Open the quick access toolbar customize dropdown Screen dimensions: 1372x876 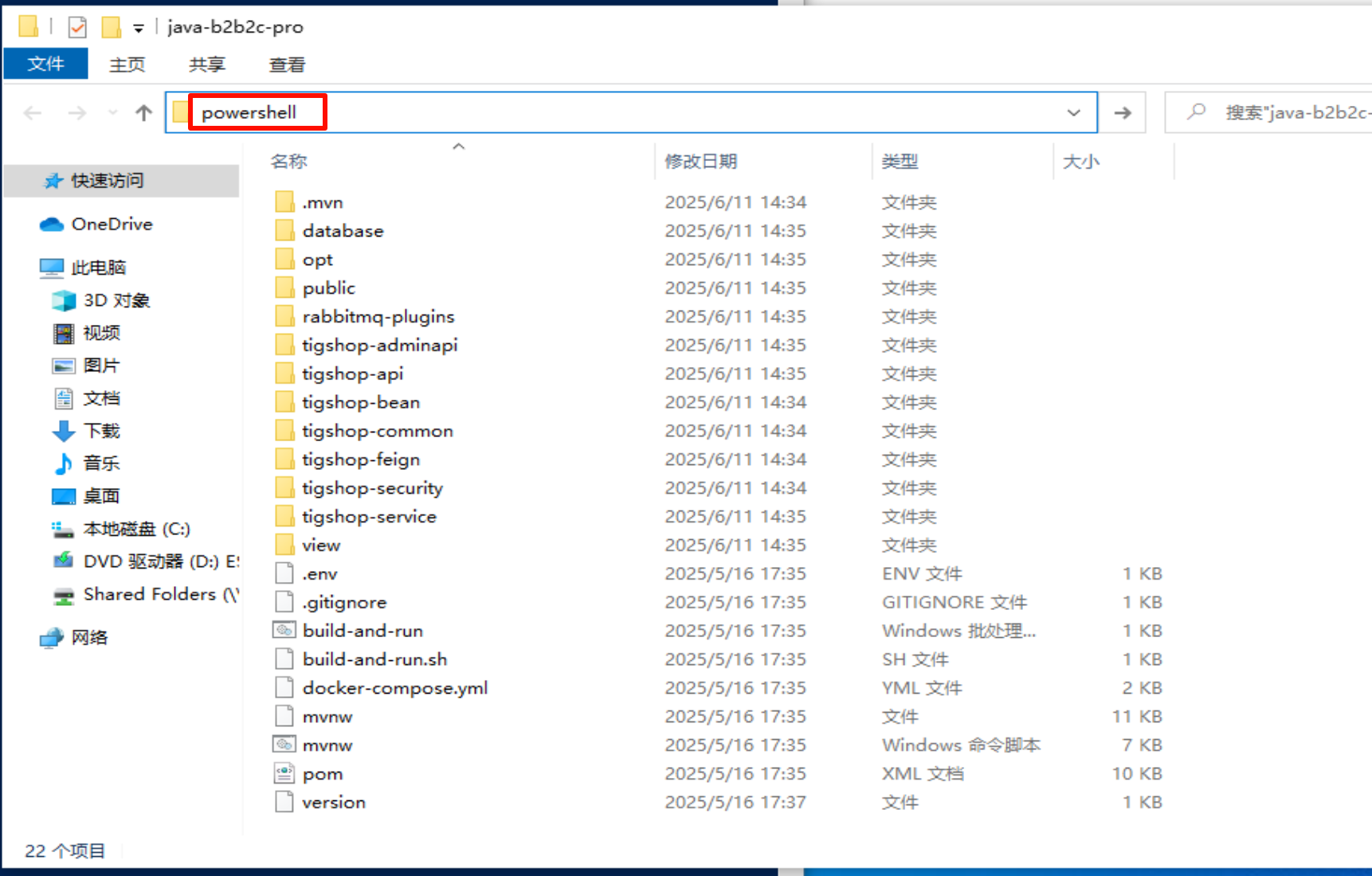coord(139,29)
